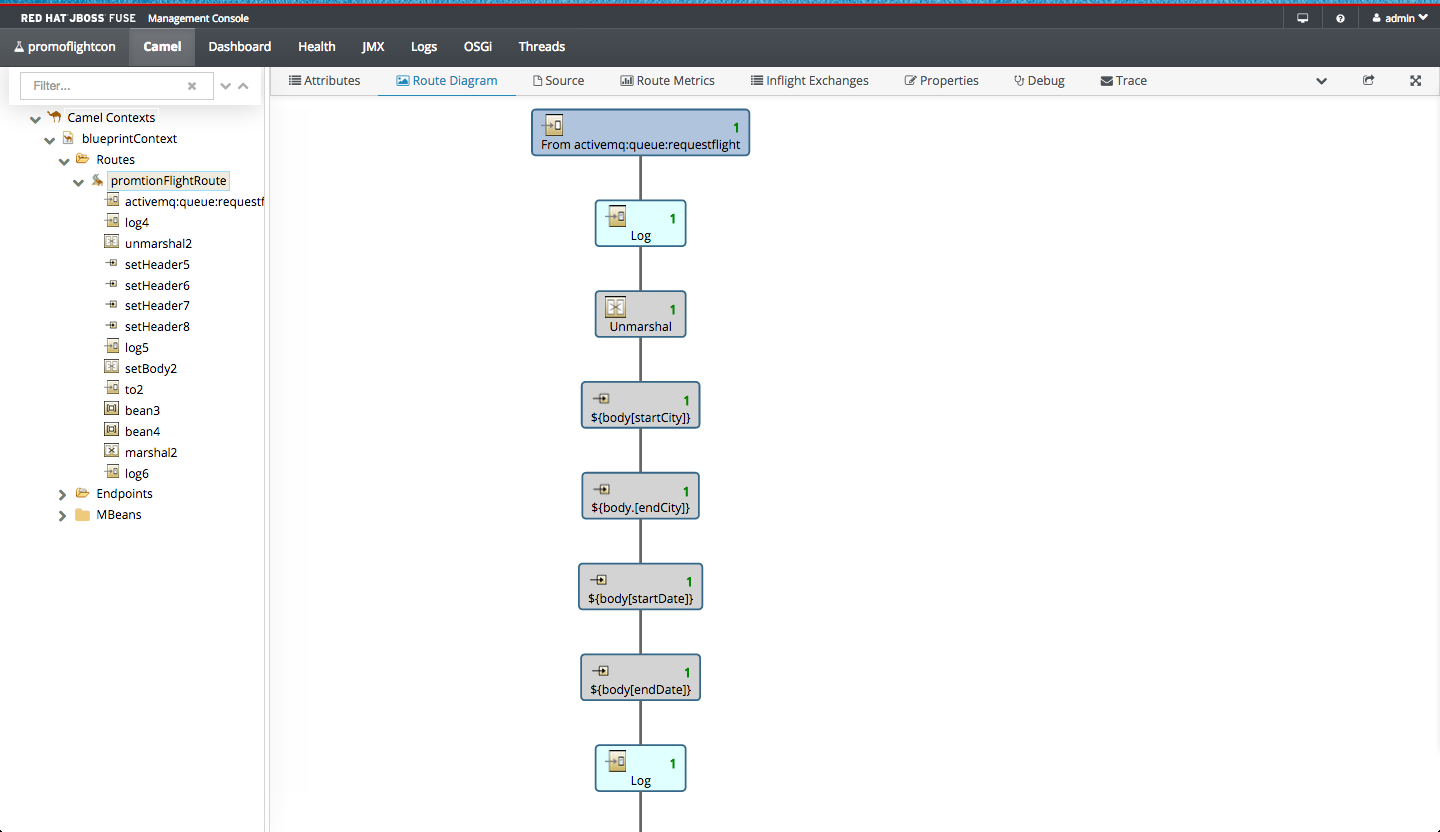Select the ${body.[endCity]} diagram node
This screenshot has height=832, width=1440.
tap(640, 496)
